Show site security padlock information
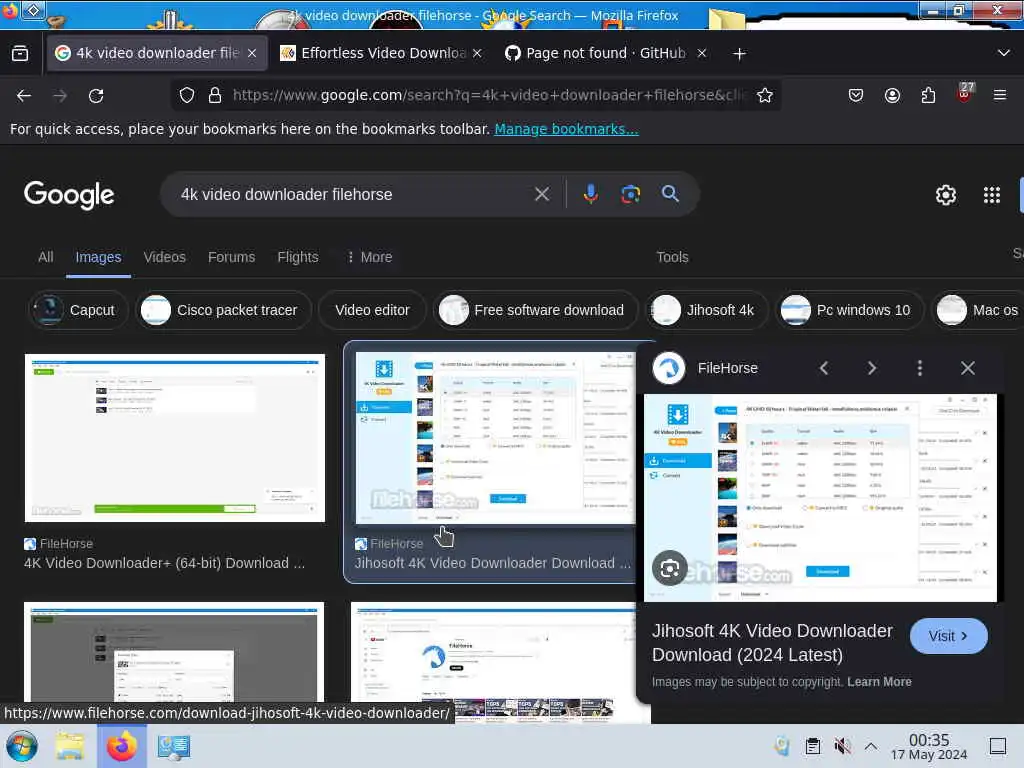1024x768 pixels. point(214,95)
